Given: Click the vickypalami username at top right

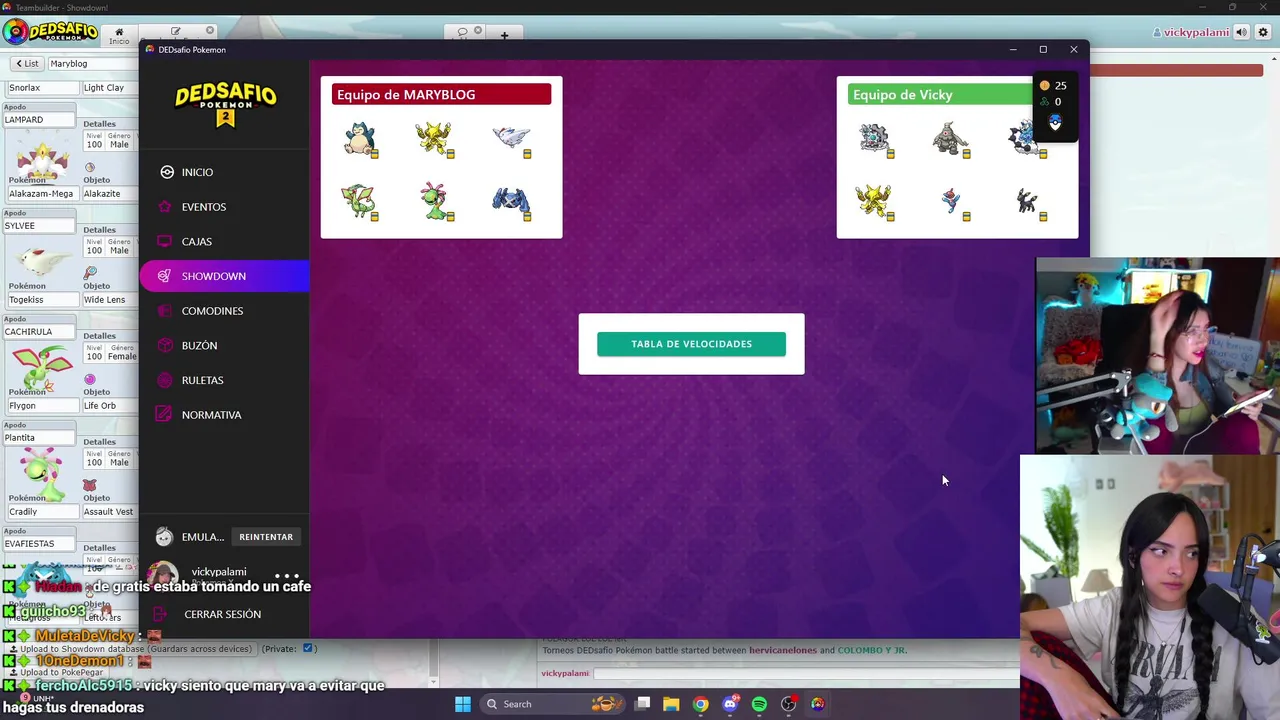Looking at the screenshot, I should [x=1191, y=32].
